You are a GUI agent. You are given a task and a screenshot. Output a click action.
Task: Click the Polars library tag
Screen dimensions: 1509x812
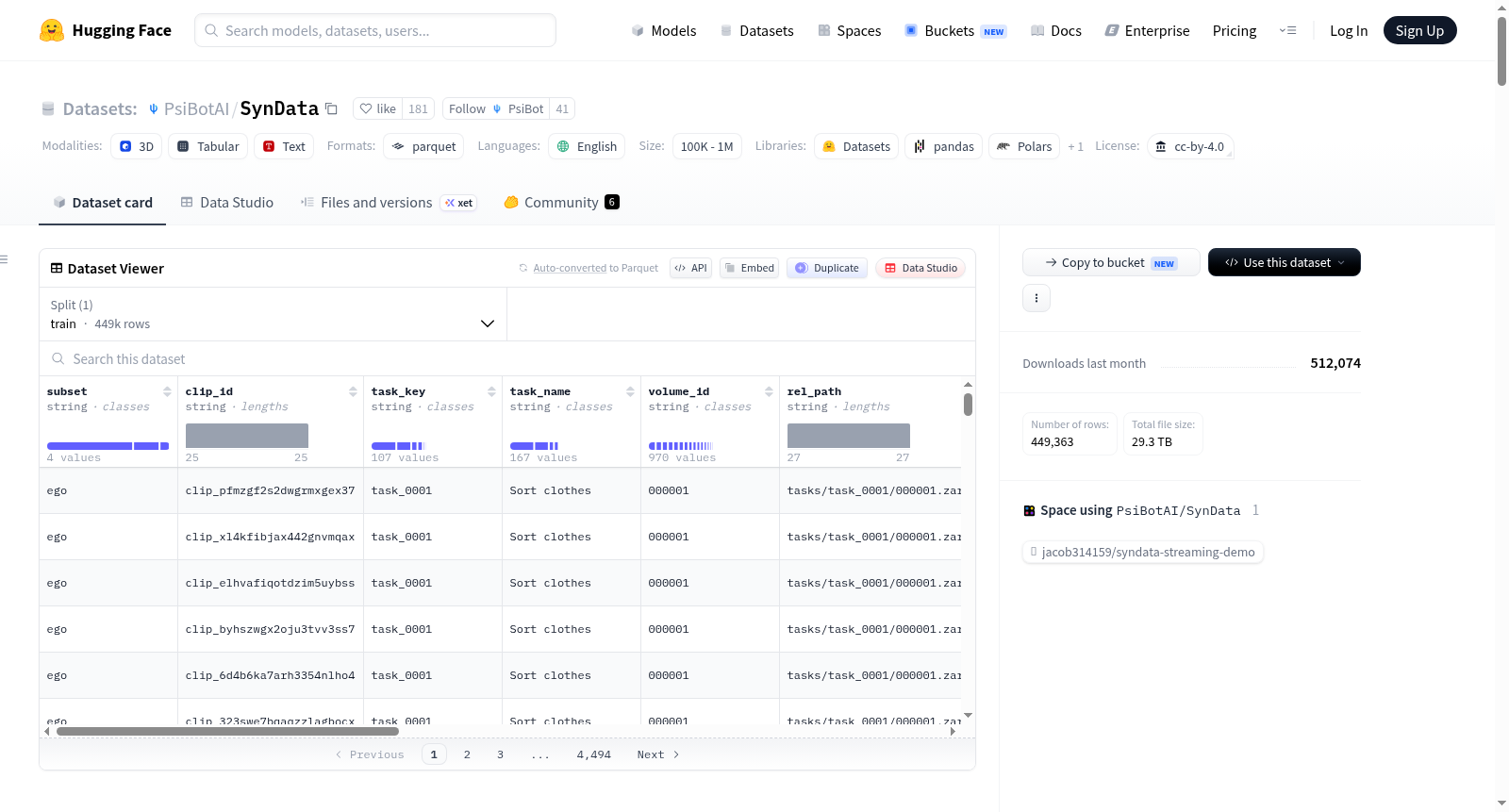click(x=1024, y=146)
